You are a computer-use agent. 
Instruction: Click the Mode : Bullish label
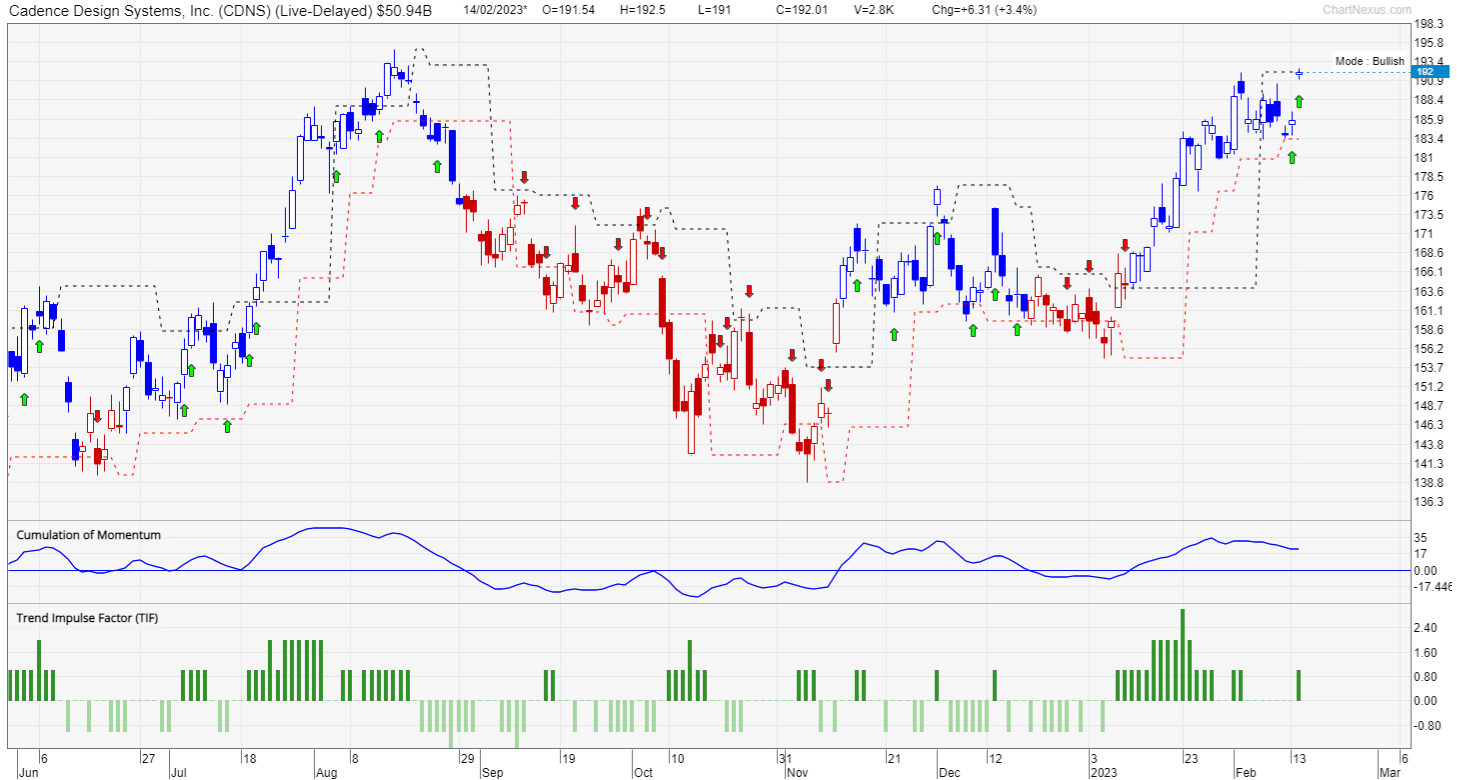coord(1369,61)
